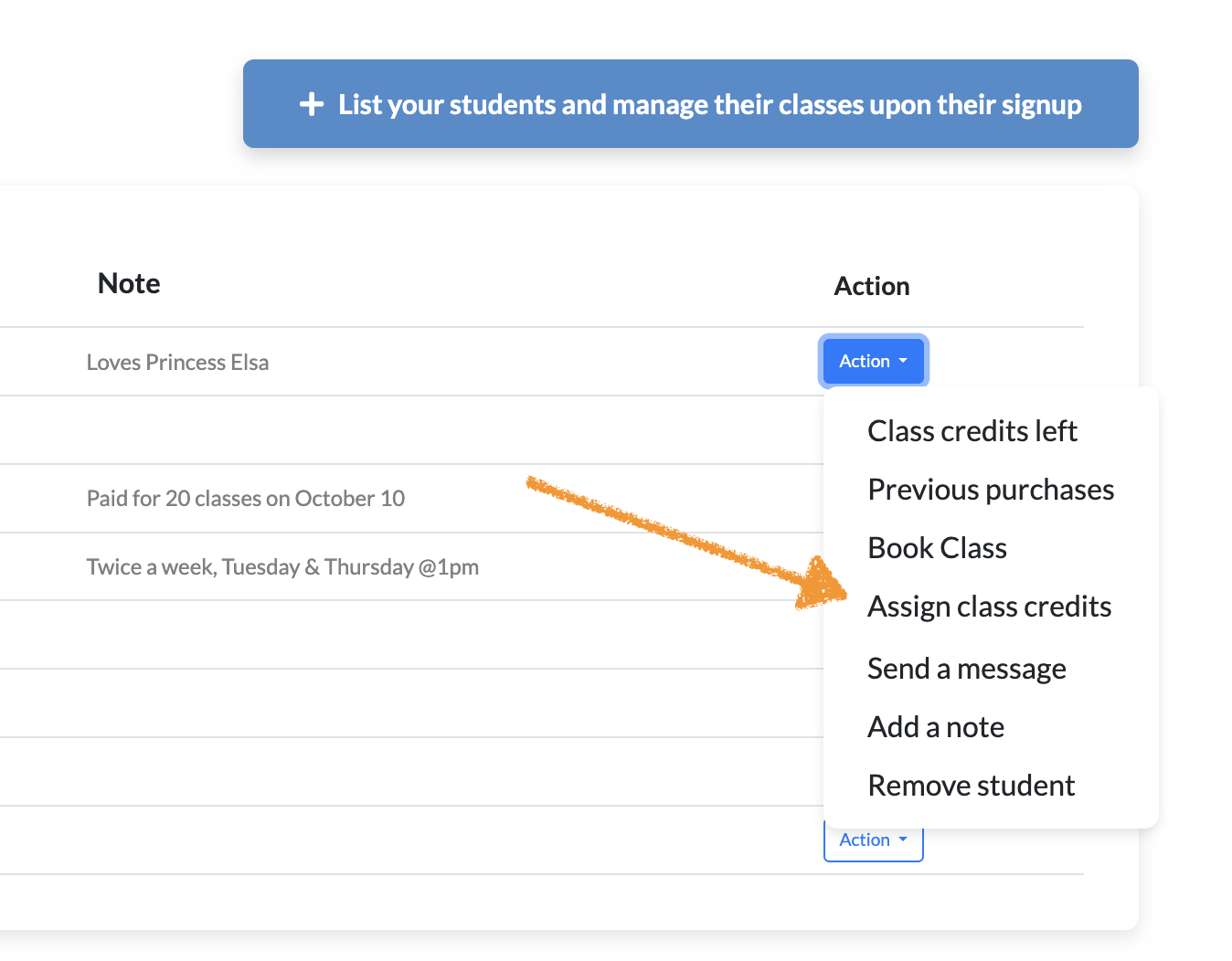Select Send a message menu entry
This screenshot has height=961, width=1232.
pos(966,669)
